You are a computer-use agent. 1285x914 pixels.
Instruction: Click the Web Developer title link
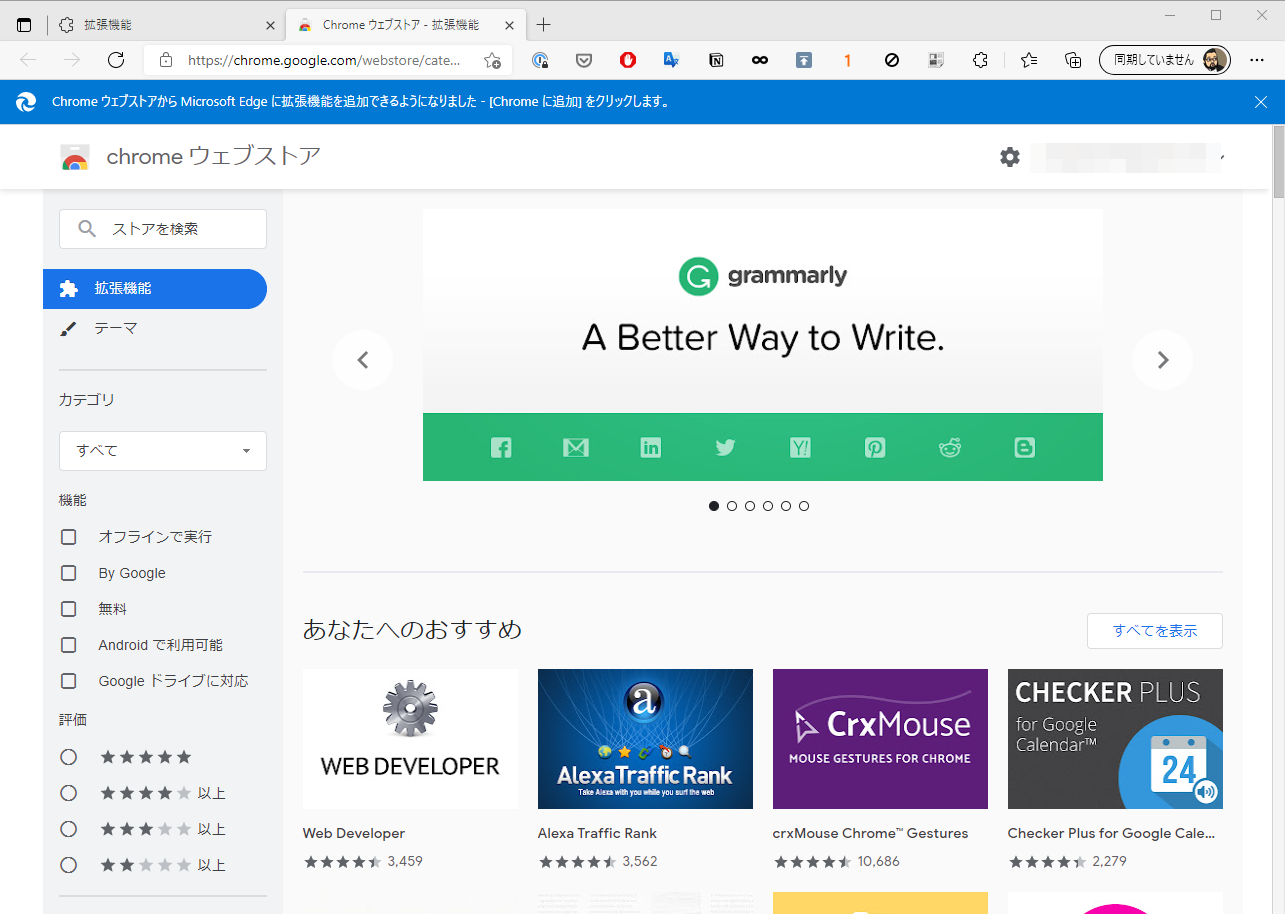[x=354, y=833]
